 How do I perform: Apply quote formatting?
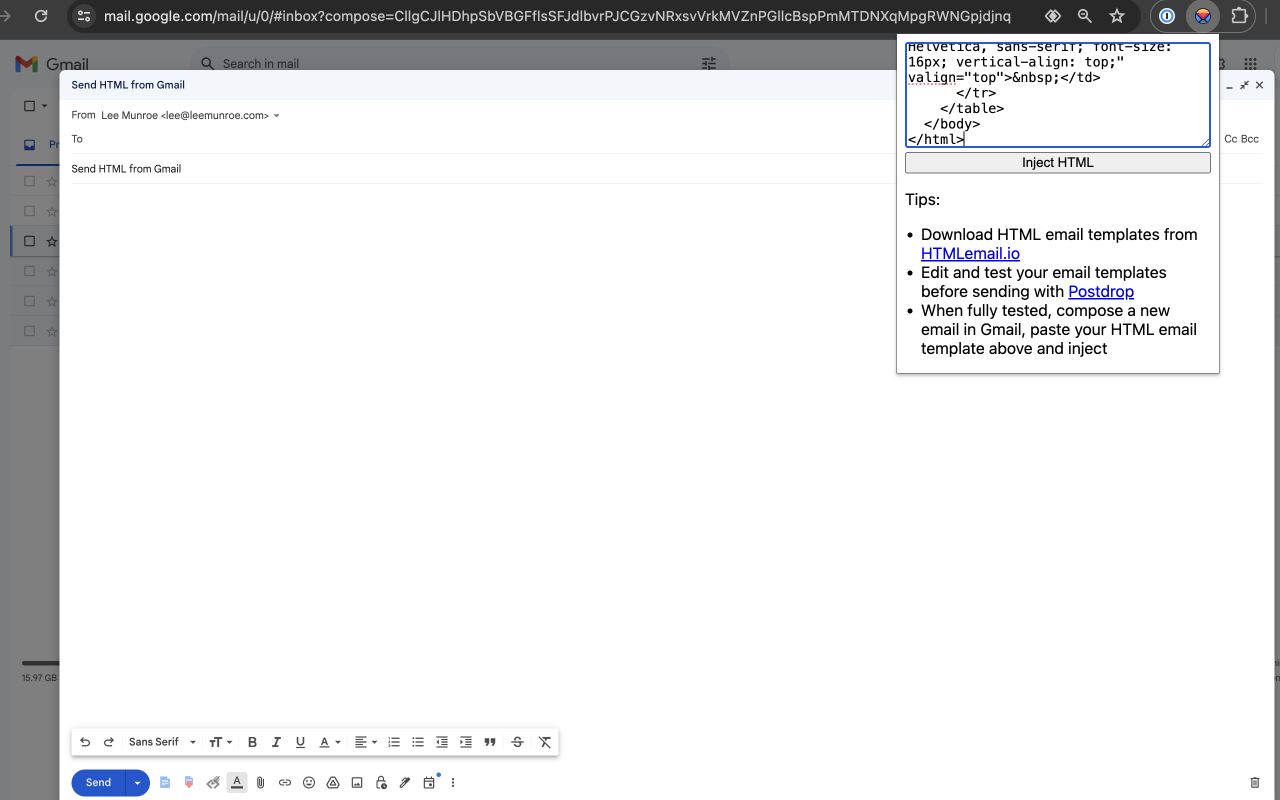click(490, 742)
